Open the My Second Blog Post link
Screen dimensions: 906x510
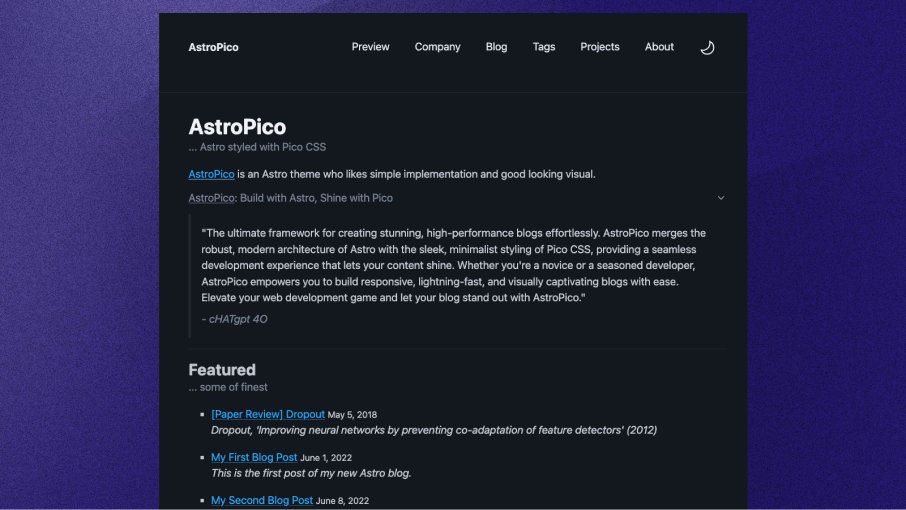pyautogui.click(x=262, y=500)
